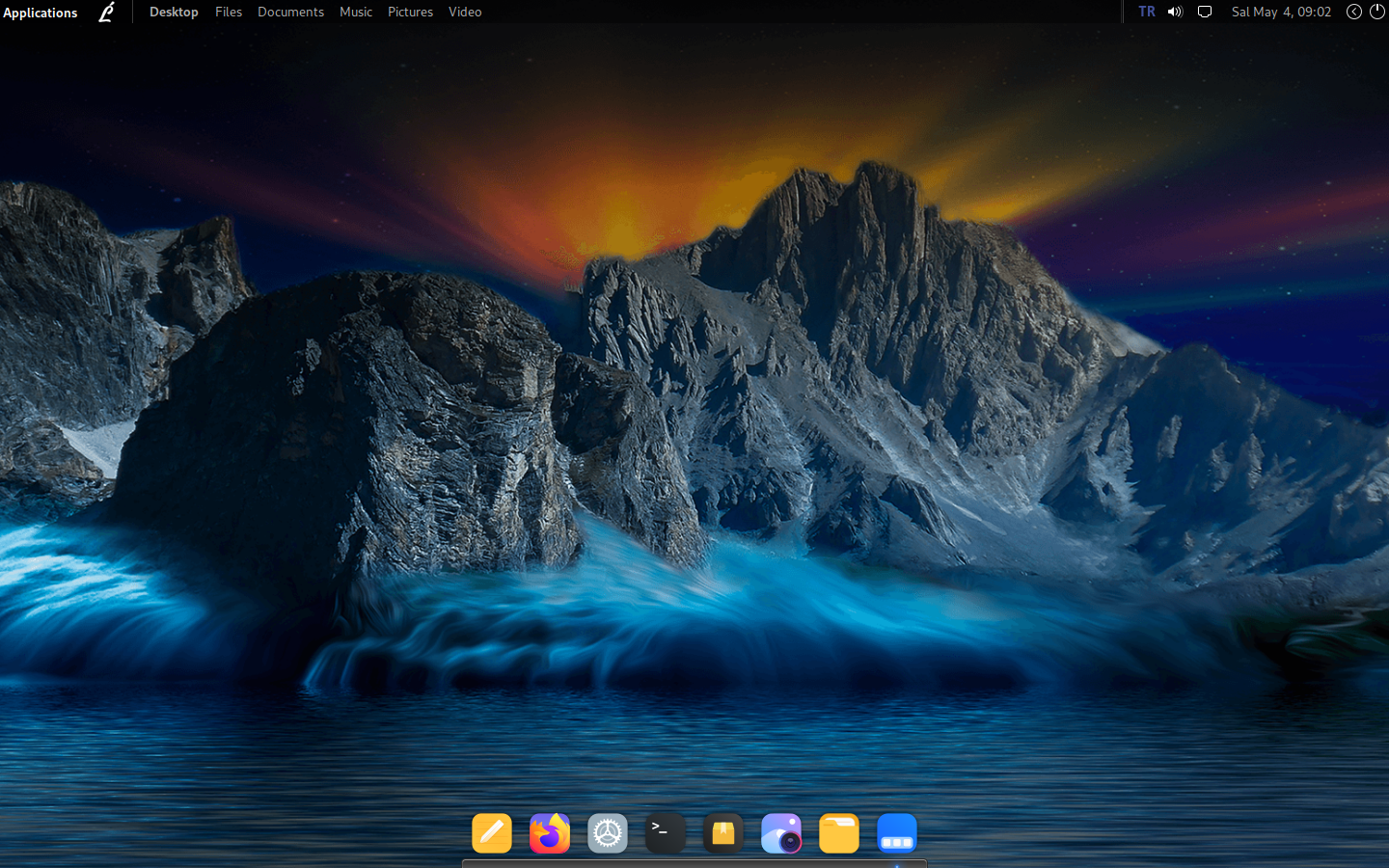The height and width of the screenshot is (868, 1389).
Task: Open the package manager box icon
Action: tap(723, 833)
